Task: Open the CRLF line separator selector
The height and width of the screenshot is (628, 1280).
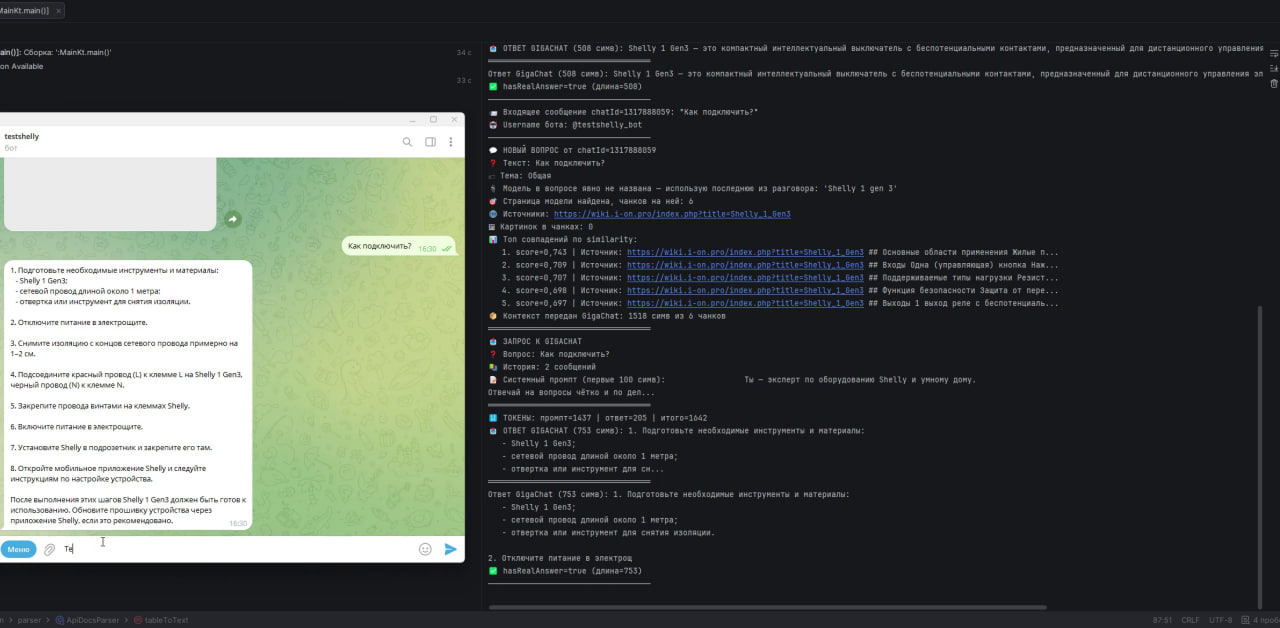Action: 1190,620
